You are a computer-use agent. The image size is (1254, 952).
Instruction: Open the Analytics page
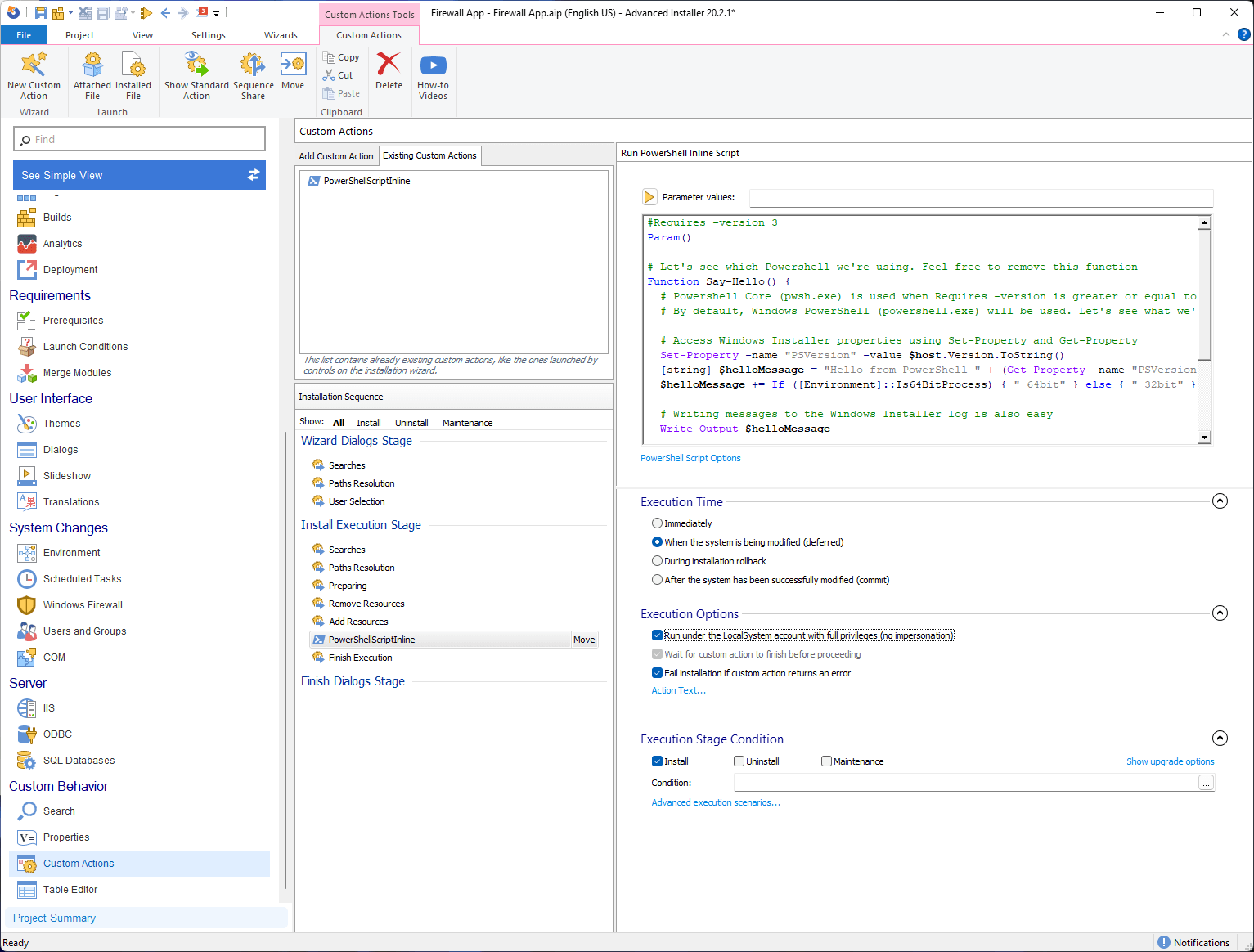point(62,244)
